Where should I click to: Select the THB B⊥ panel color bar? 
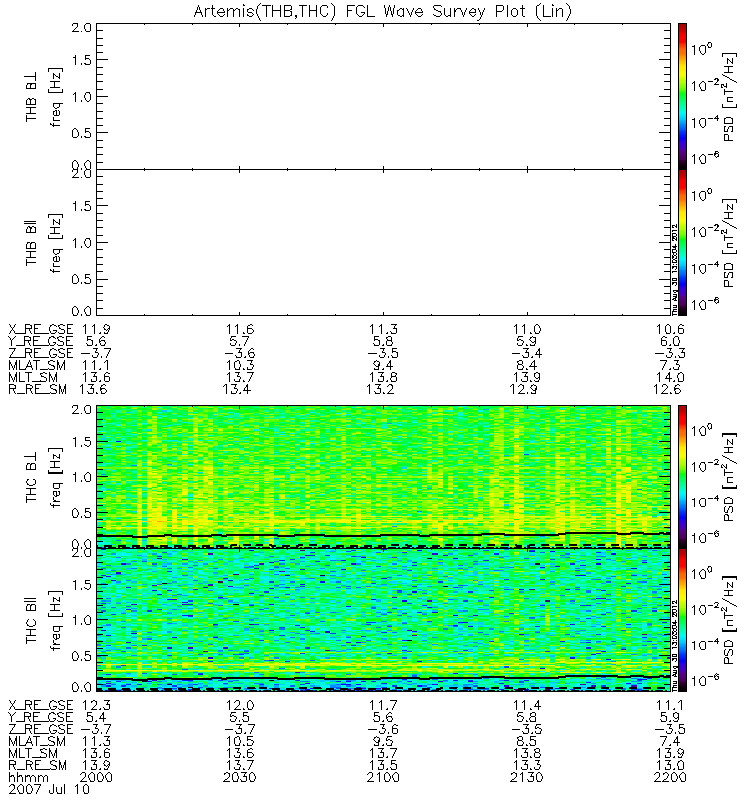pos(682,96)
